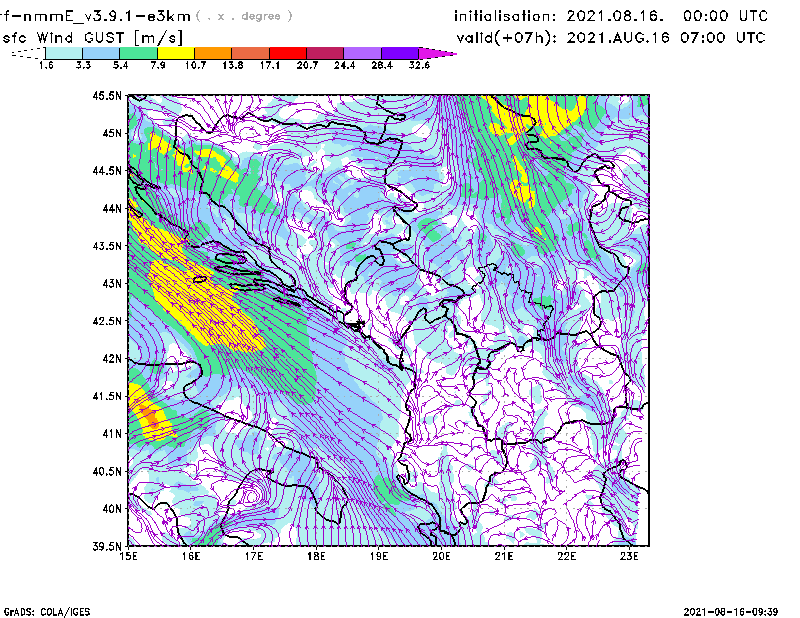Click the "41.5N" latitude label
Image resolution: width=800 pixels, height=618 pixels.
(x=107, y=396)
